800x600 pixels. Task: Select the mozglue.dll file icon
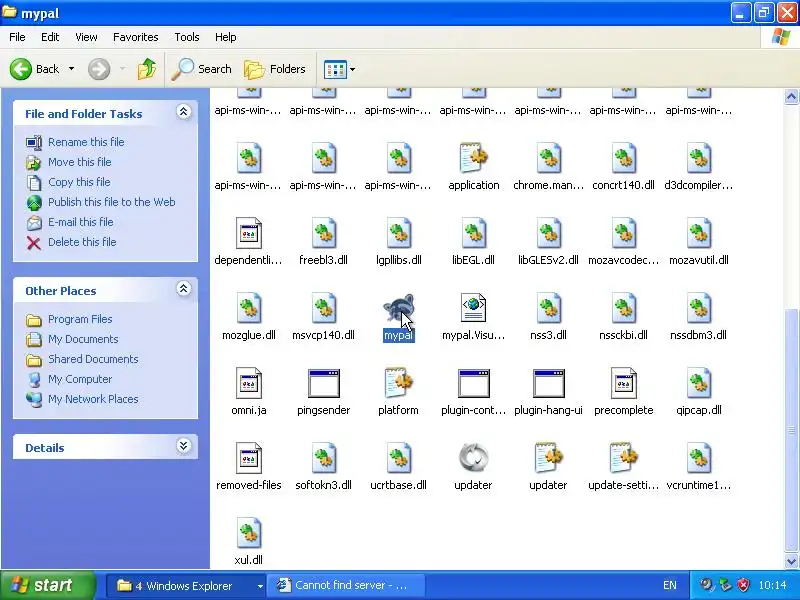coord(248,308)
